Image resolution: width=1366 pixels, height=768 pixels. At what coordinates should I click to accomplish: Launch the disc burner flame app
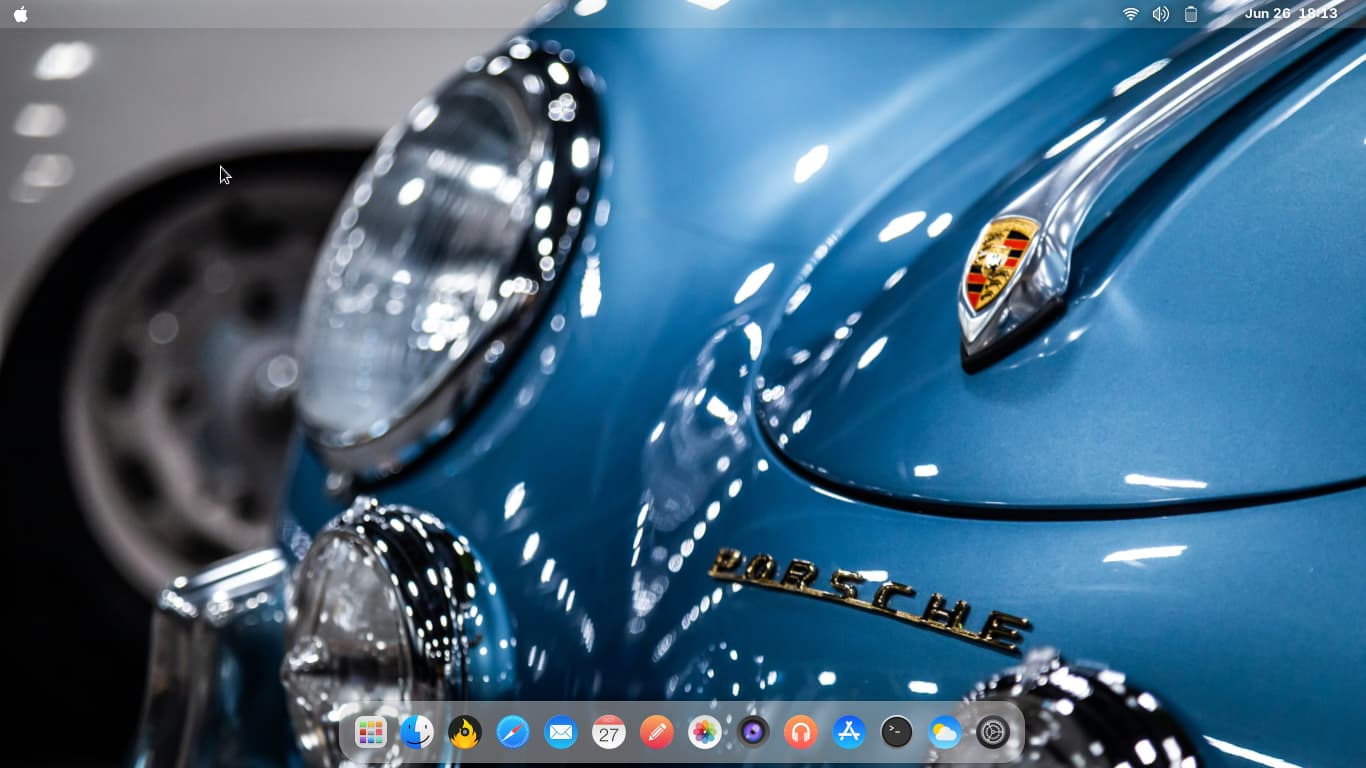[465, 733]
